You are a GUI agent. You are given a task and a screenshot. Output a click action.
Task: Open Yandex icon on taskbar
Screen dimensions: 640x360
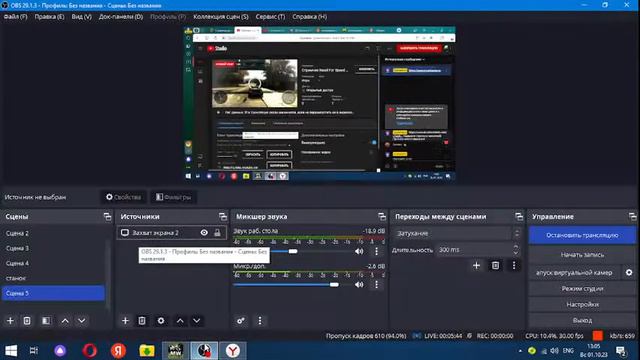[x=118, y=351]
